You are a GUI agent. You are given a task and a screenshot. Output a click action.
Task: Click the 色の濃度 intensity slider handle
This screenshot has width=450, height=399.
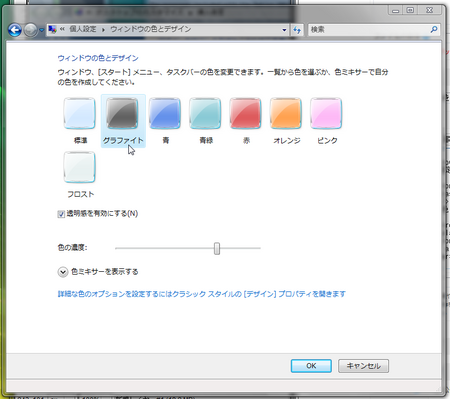pos(217,248)
